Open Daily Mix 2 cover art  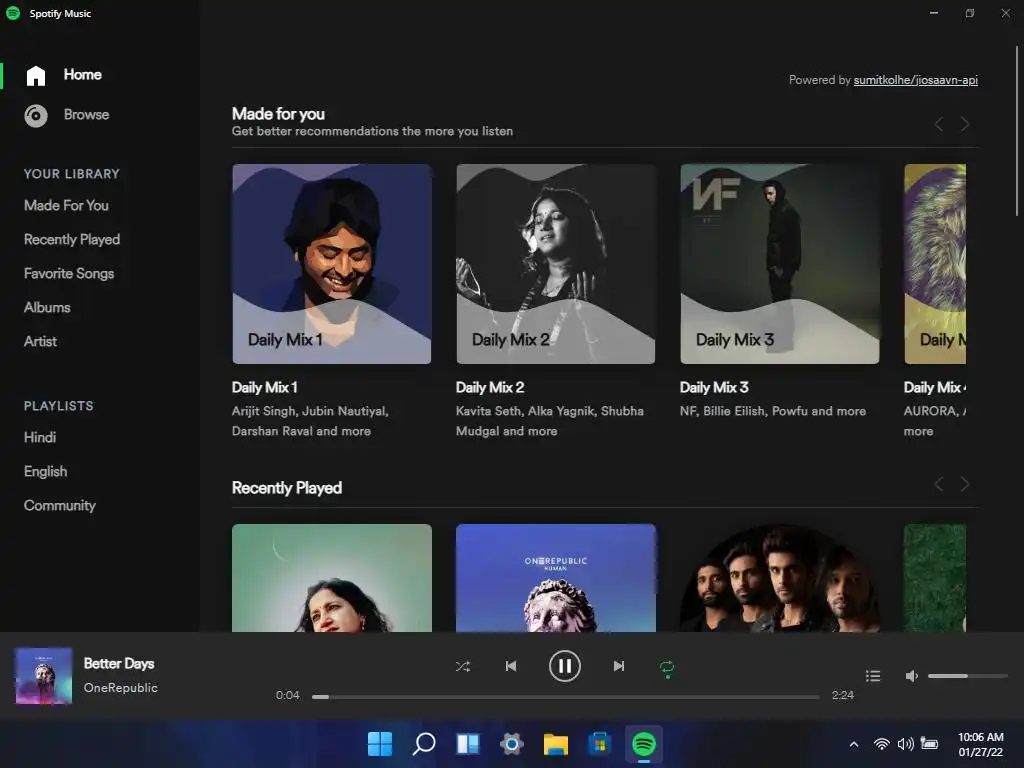point(556,264)
